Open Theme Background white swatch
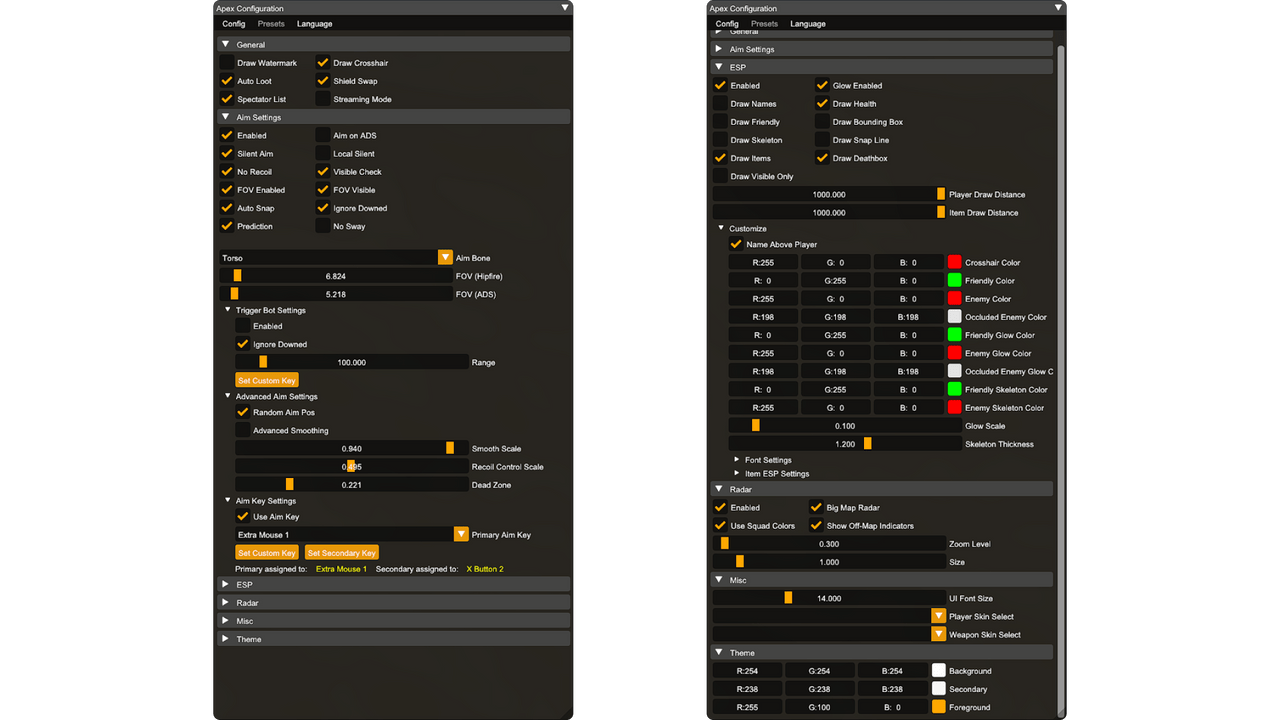 pyautogui.click(x=938, y=670)
